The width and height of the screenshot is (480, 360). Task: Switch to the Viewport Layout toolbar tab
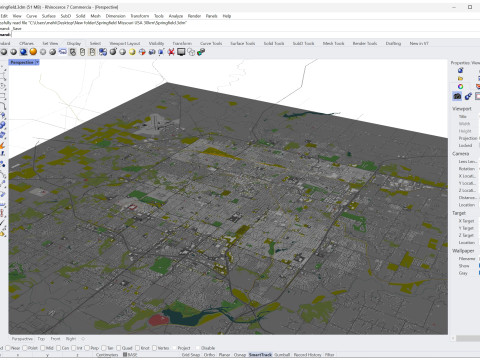tap(125, 43)
